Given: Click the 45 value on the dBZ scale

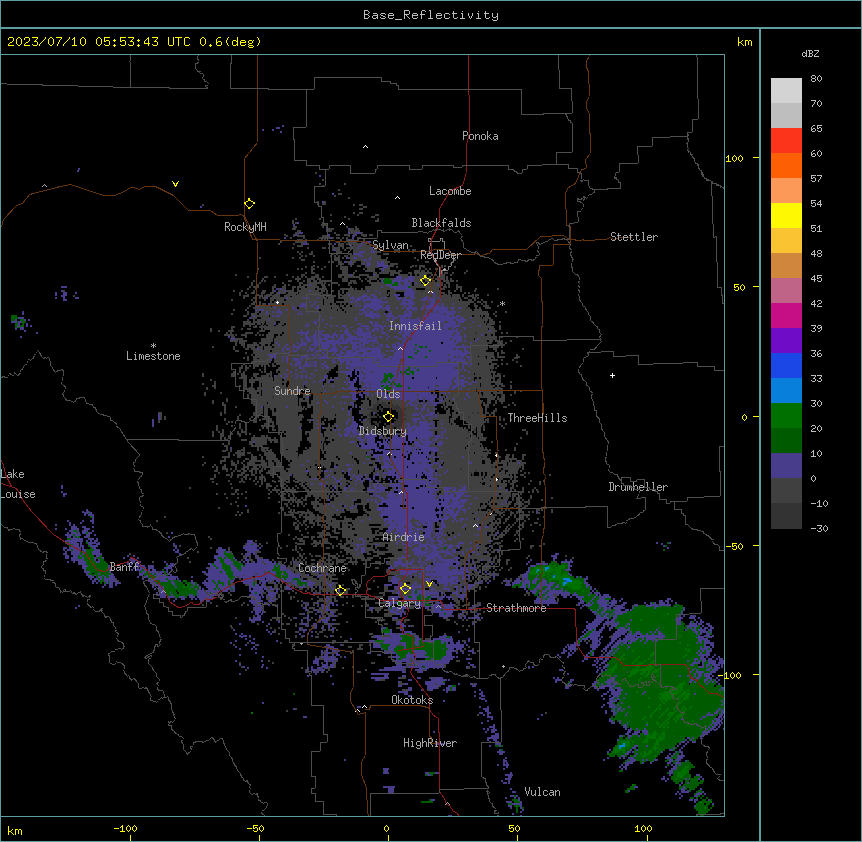Looking at the screenshot, I should point(816,279).
